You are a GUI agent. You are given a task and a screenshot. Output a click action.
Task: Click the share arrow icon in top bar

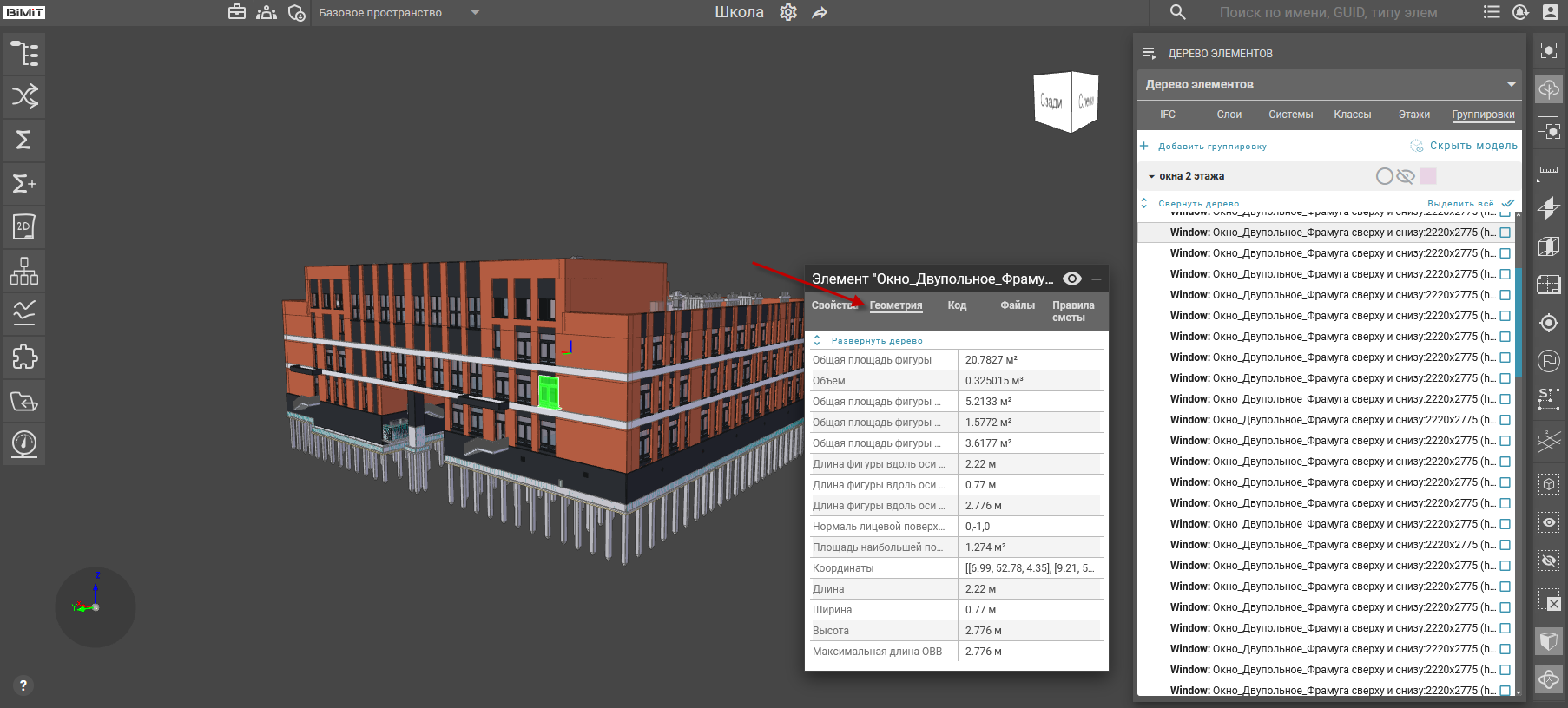click(x=820, y=12)
